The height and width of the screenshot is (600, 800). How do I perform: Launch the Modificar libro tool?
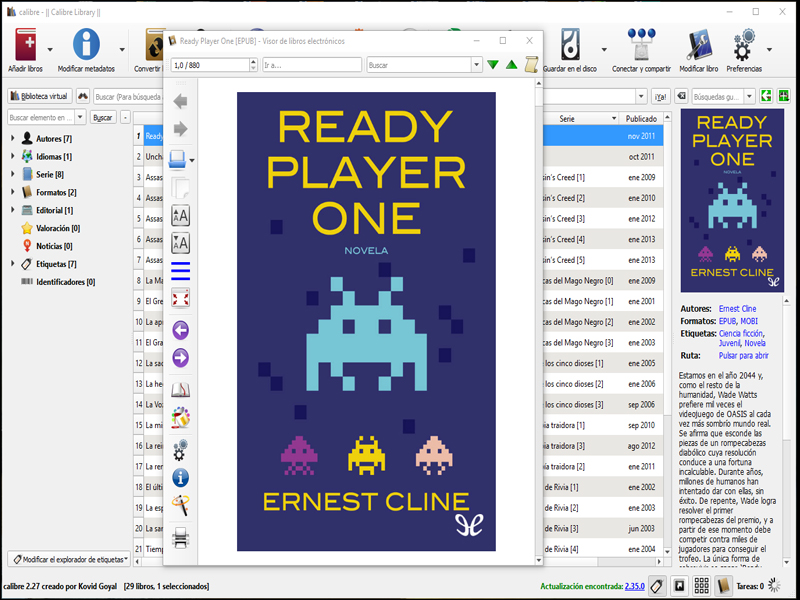(698, 45)
